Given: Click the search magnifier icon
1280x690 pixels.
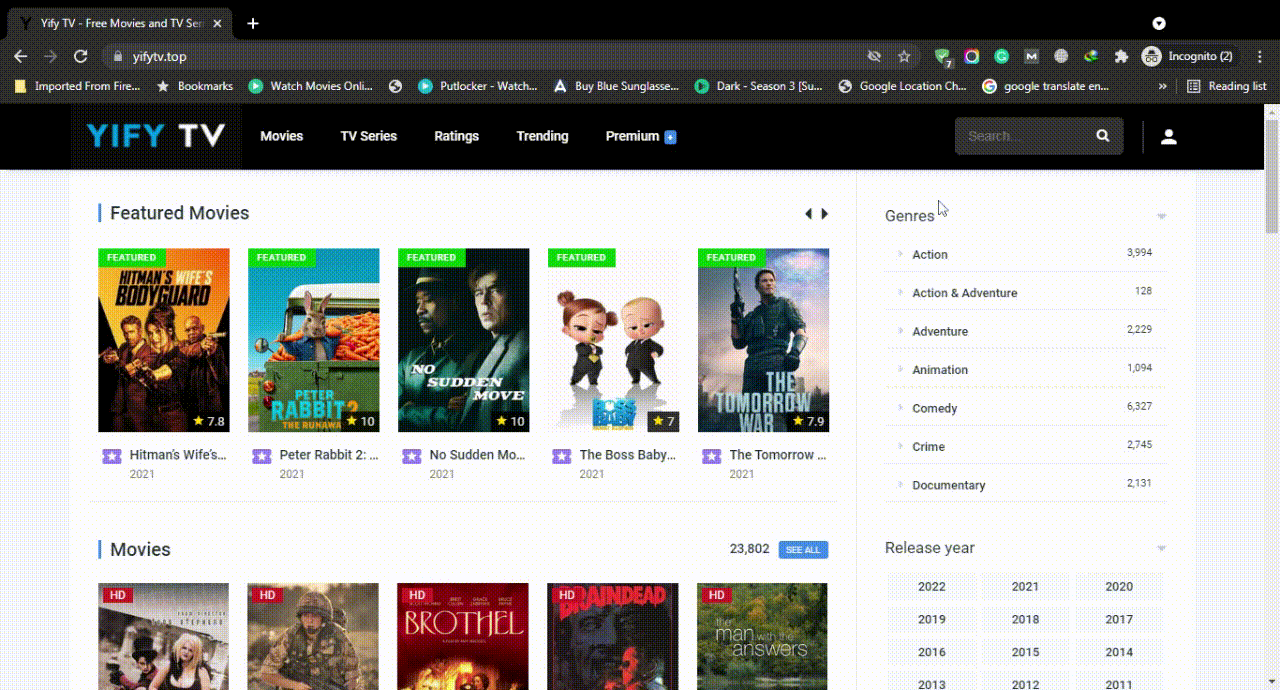Looking at the screenshot, I should [1103, 136].
